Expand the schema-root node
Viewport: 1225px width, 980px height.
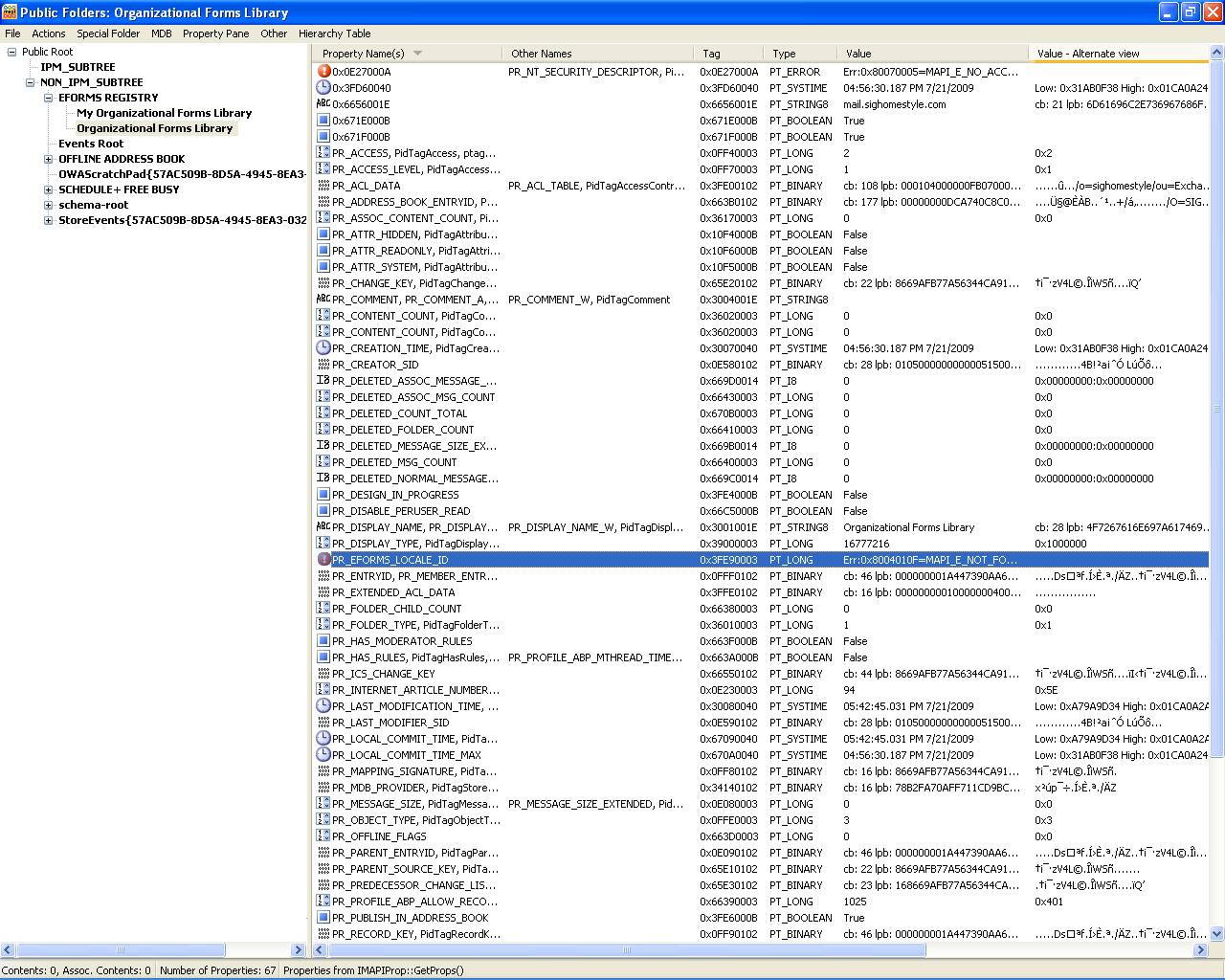(x=49, y=205)
